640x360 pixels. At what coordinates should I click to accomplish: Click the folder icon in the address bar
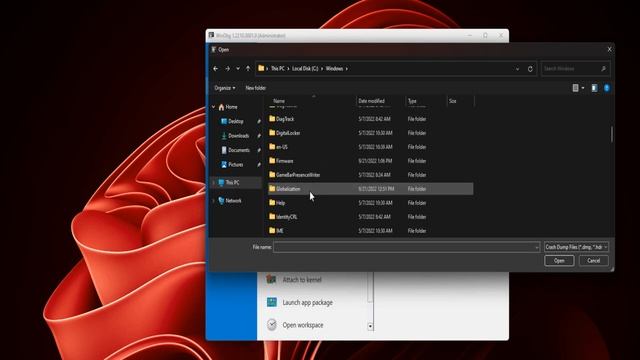pyautogui.click(x=261, y=68)
